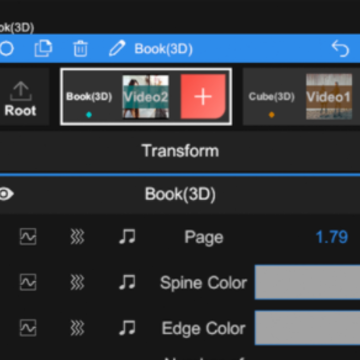Click the duplicate layer icon in blue toolbar
This screenshot has height=360, width=360.
(x=43, y=49)
